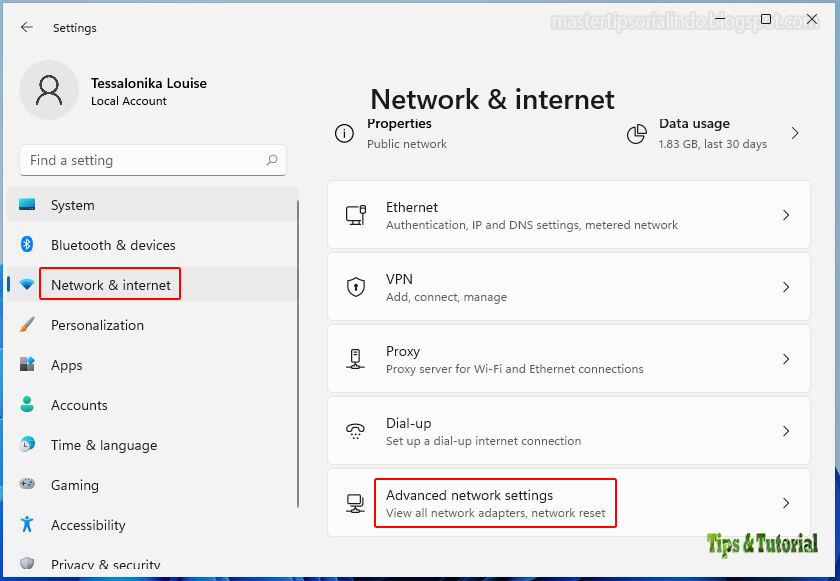The width and height of the screenshot is (840, 581).
Task: Select the Proxy server icon
Action: click(356, 359)
